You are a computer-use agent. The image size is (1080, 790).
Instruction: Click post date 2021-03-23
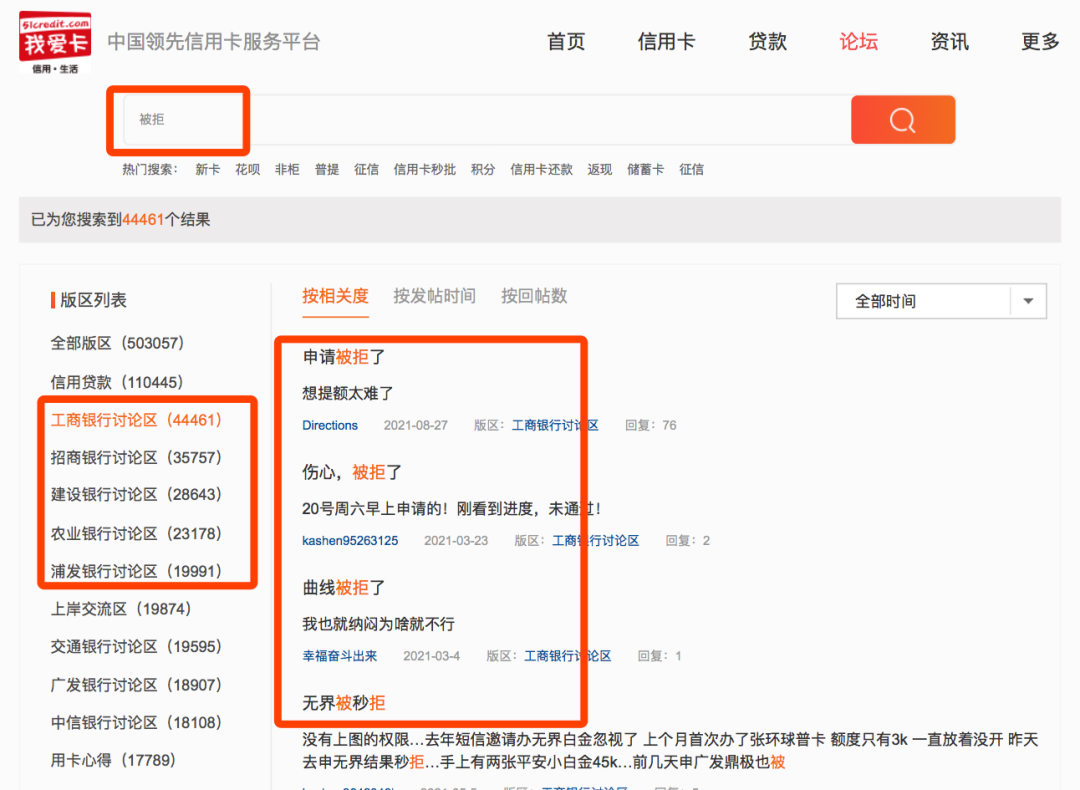[456, 541]
